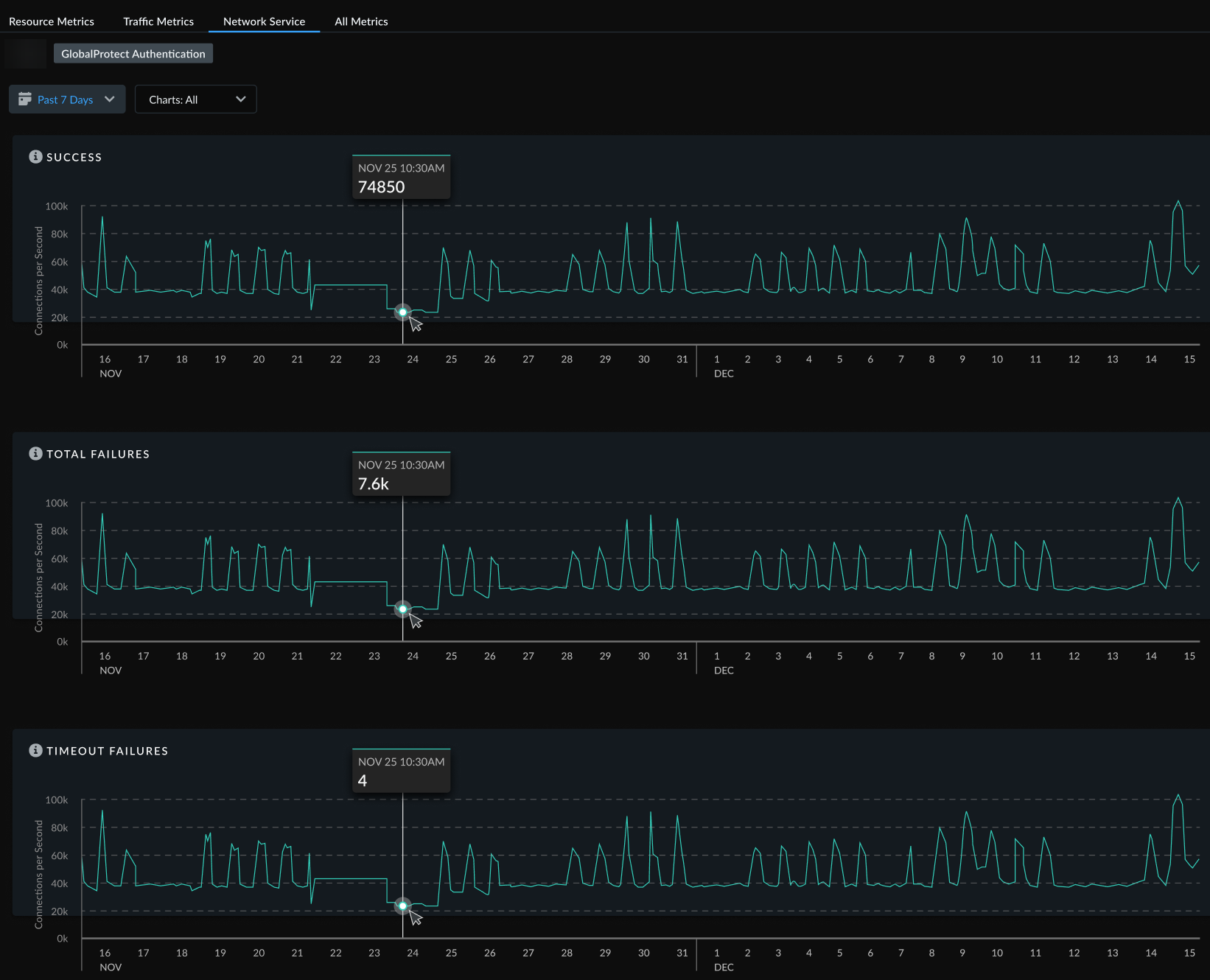Switch to the Traffic Metrics tab
Image resolution: width=1210 pixels, height=980 pixels.
158,21
